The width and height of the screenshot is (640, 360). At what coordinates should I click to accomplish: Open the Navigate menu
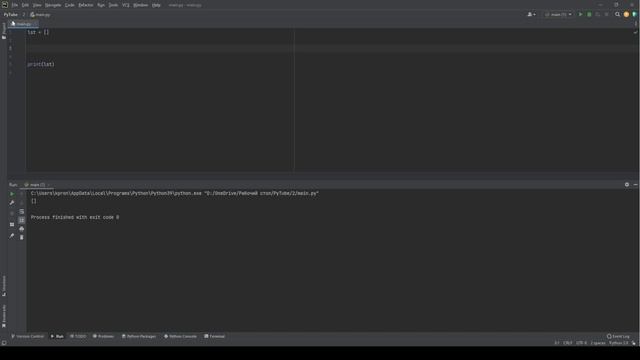click(53, 5)
